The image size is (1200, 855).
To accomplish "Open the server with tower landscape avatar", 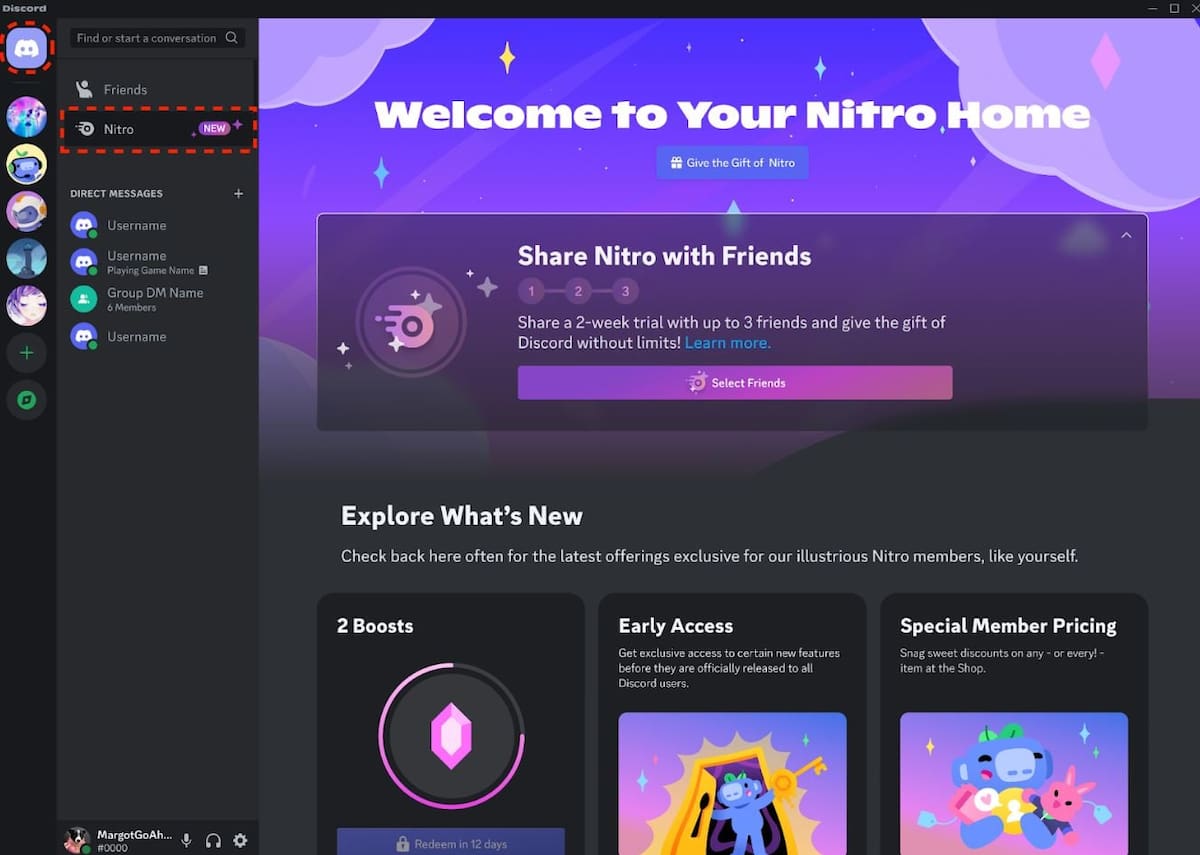I will coord(27,258).
